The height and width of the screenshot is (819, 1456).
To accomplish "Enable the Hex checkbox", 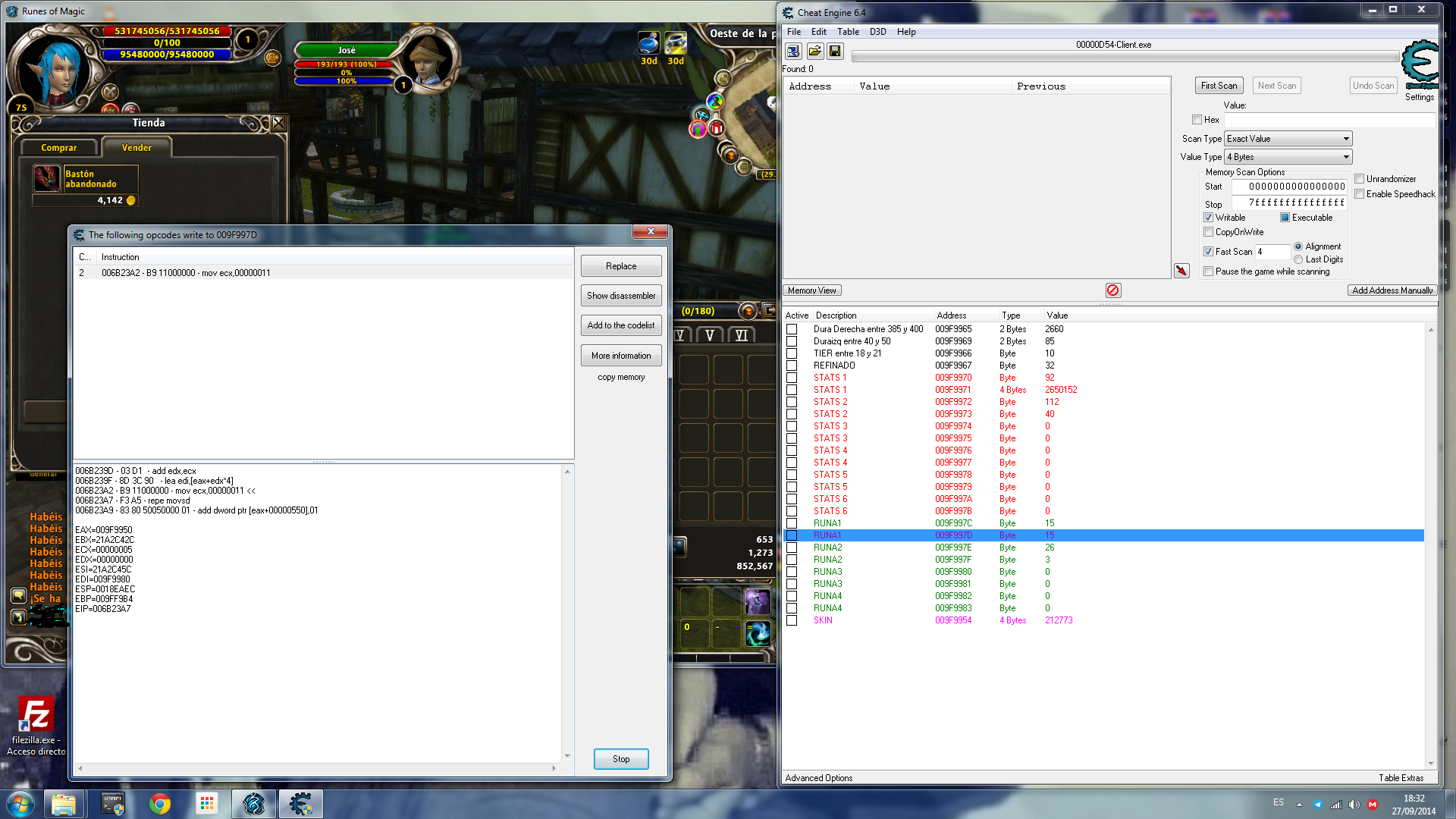I will click(x=1197, y=120).
